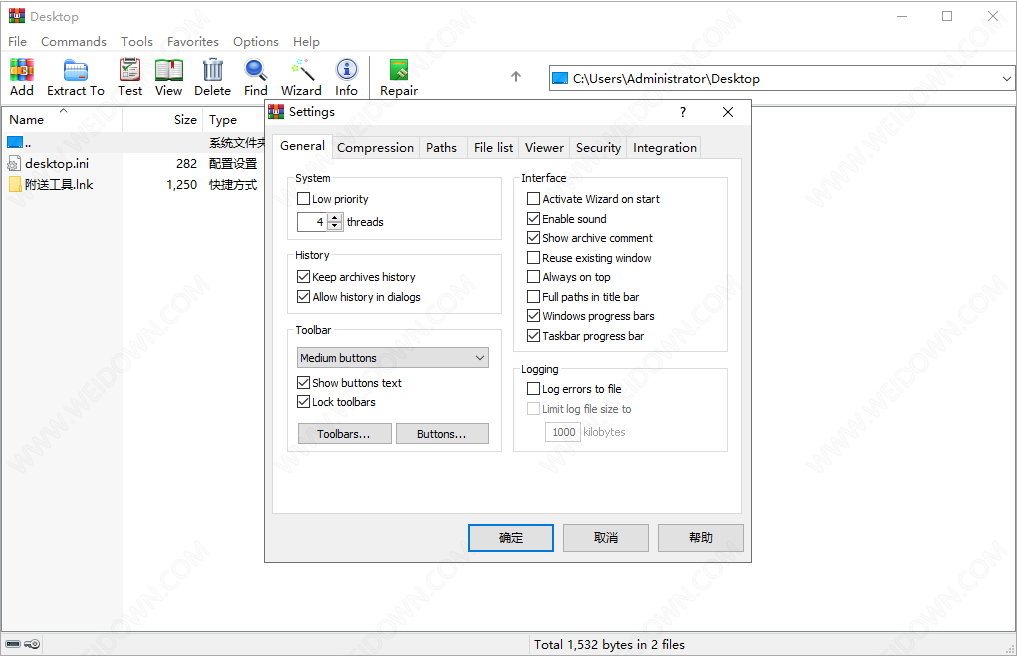Select the General tab
This screenshot has width=1017, height=656.
(302, 146)
